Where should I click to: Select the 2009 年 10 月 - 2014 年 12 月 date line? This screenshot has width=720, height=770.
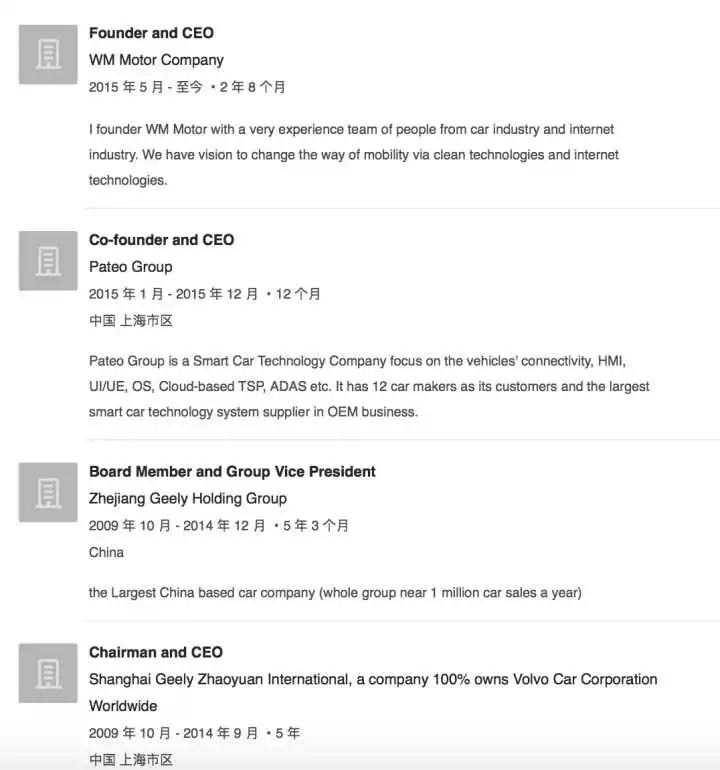pos(219,525)
